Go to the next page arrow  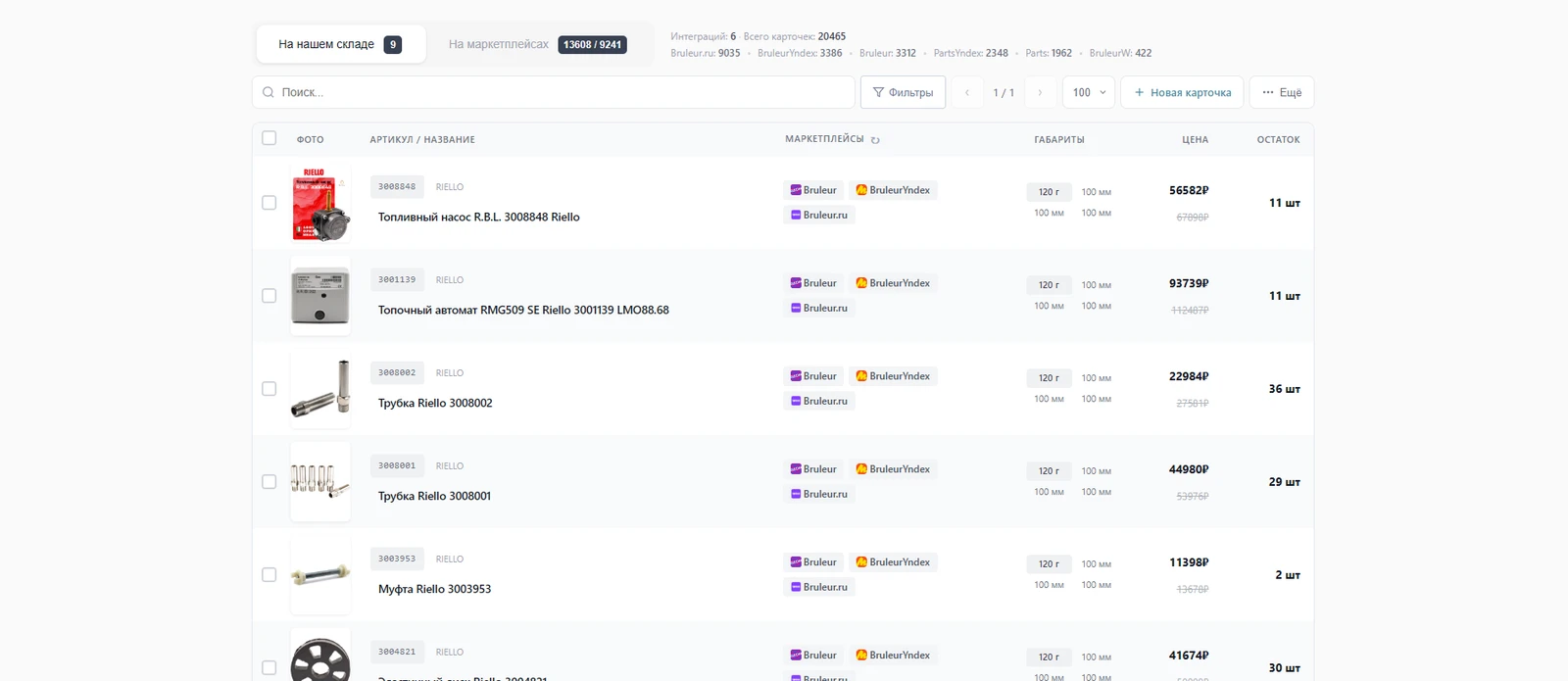click(x=1040, y=92)
